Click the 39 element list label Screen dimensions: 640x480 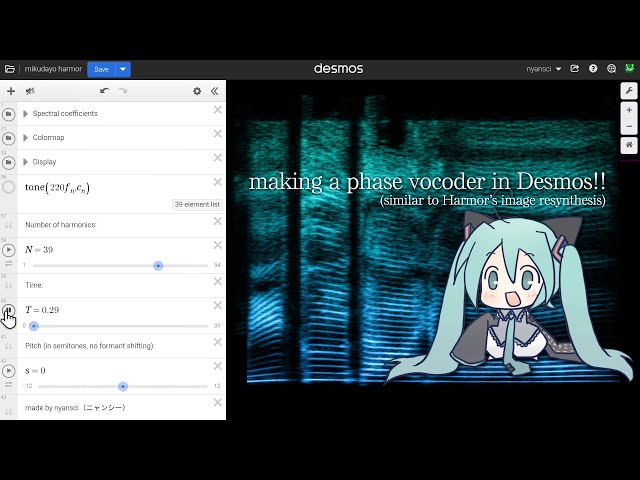[x=197, y=204]
